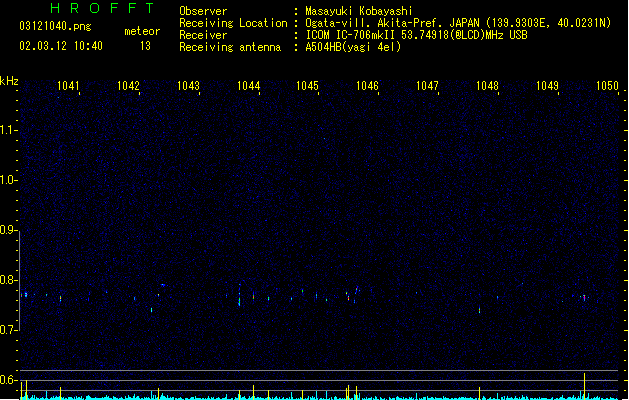Click the date stamp 02.03.12 10:40
The image size is (629, 400).
coord(61,46)
